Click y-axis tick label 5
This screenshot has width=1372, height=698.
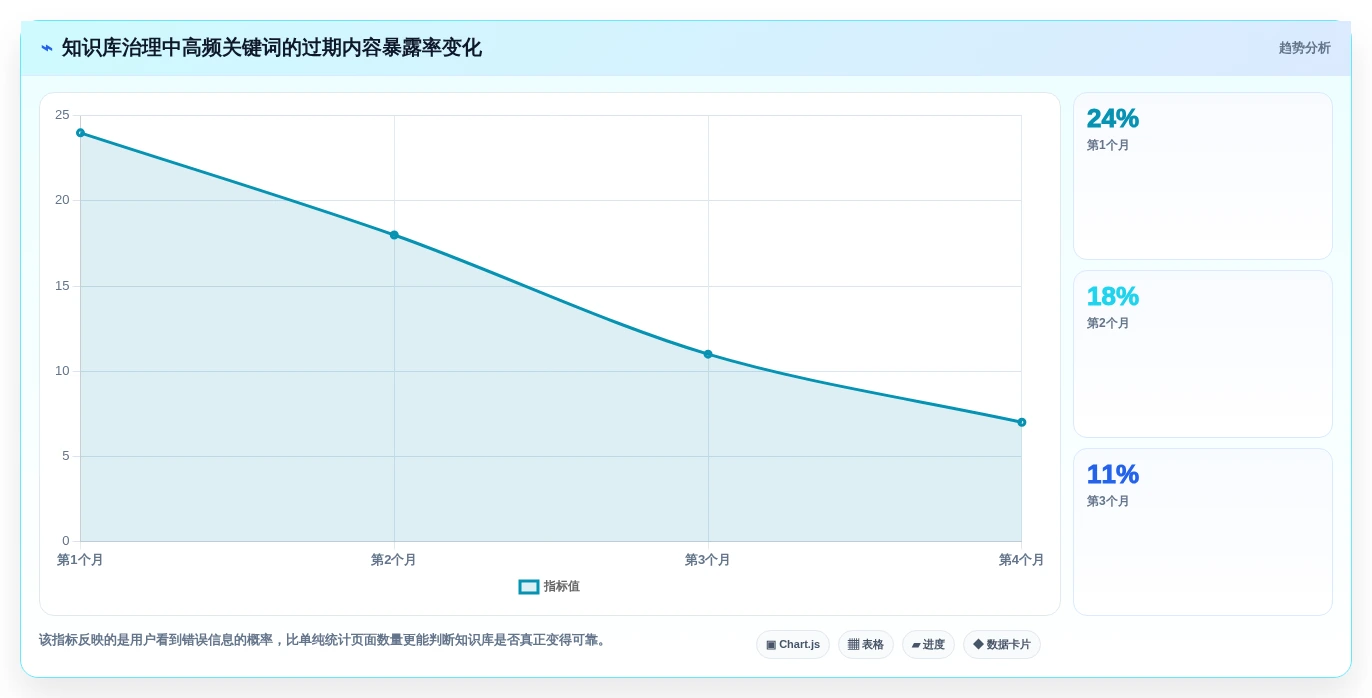point(66,456)
